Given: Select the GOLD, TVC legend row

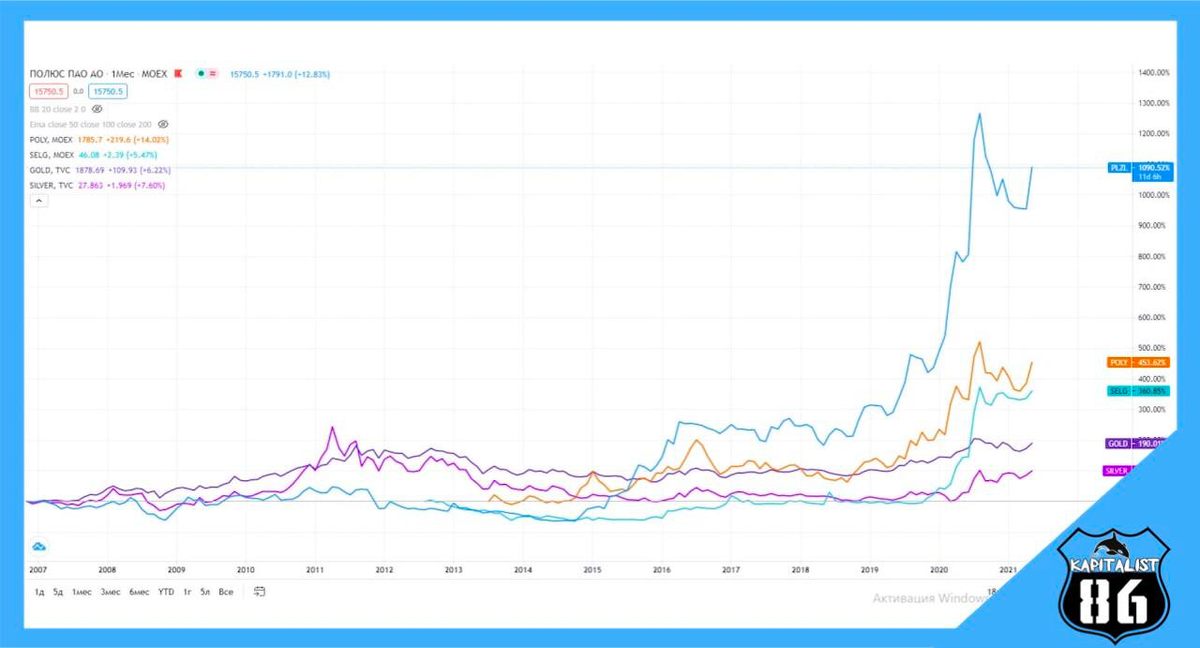Looking at the screenshot, I should 98,170.
